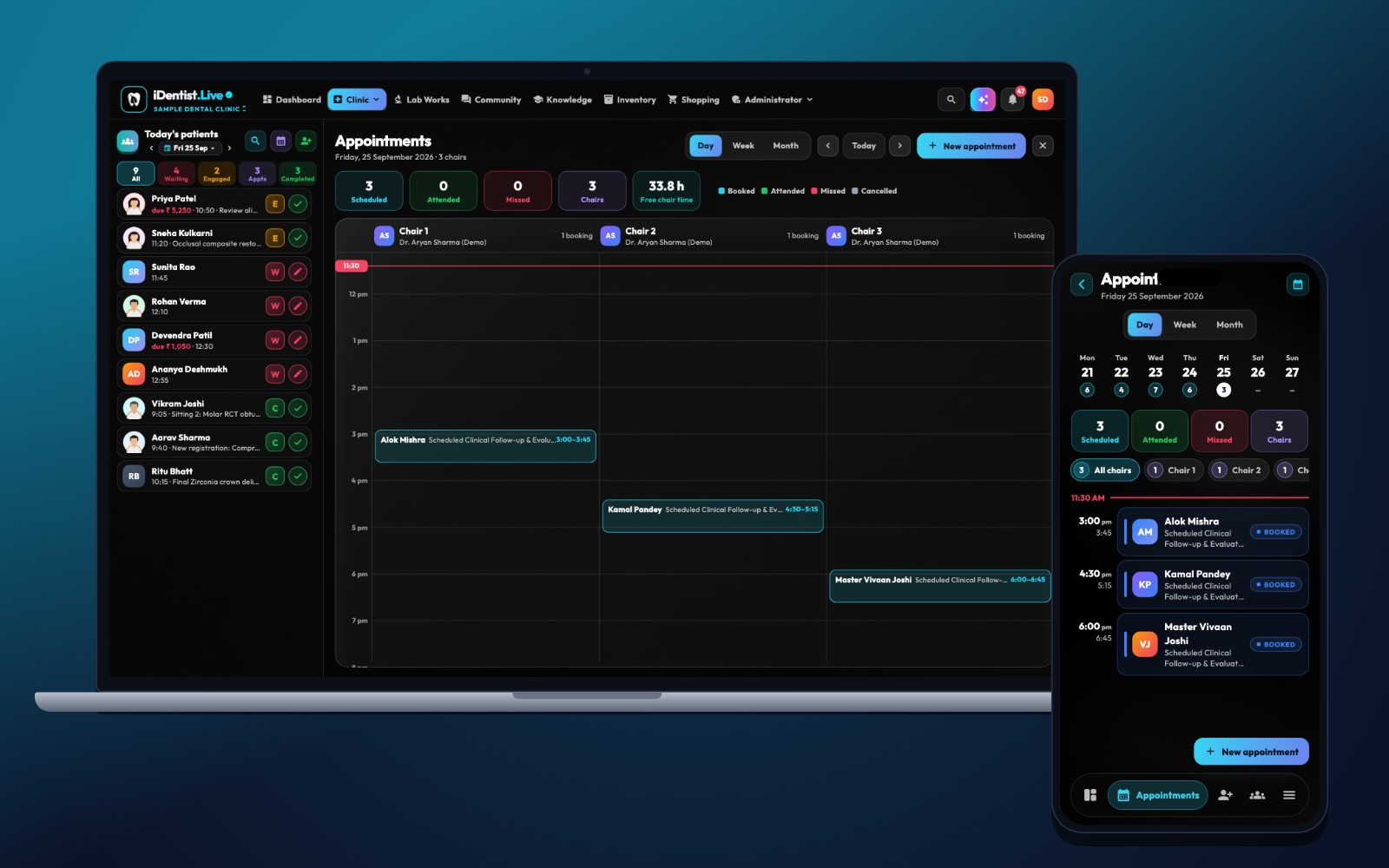Click the edit pencil for Rohan Verma
Viewport: 1389px width, 868px height.
point(298,306)
